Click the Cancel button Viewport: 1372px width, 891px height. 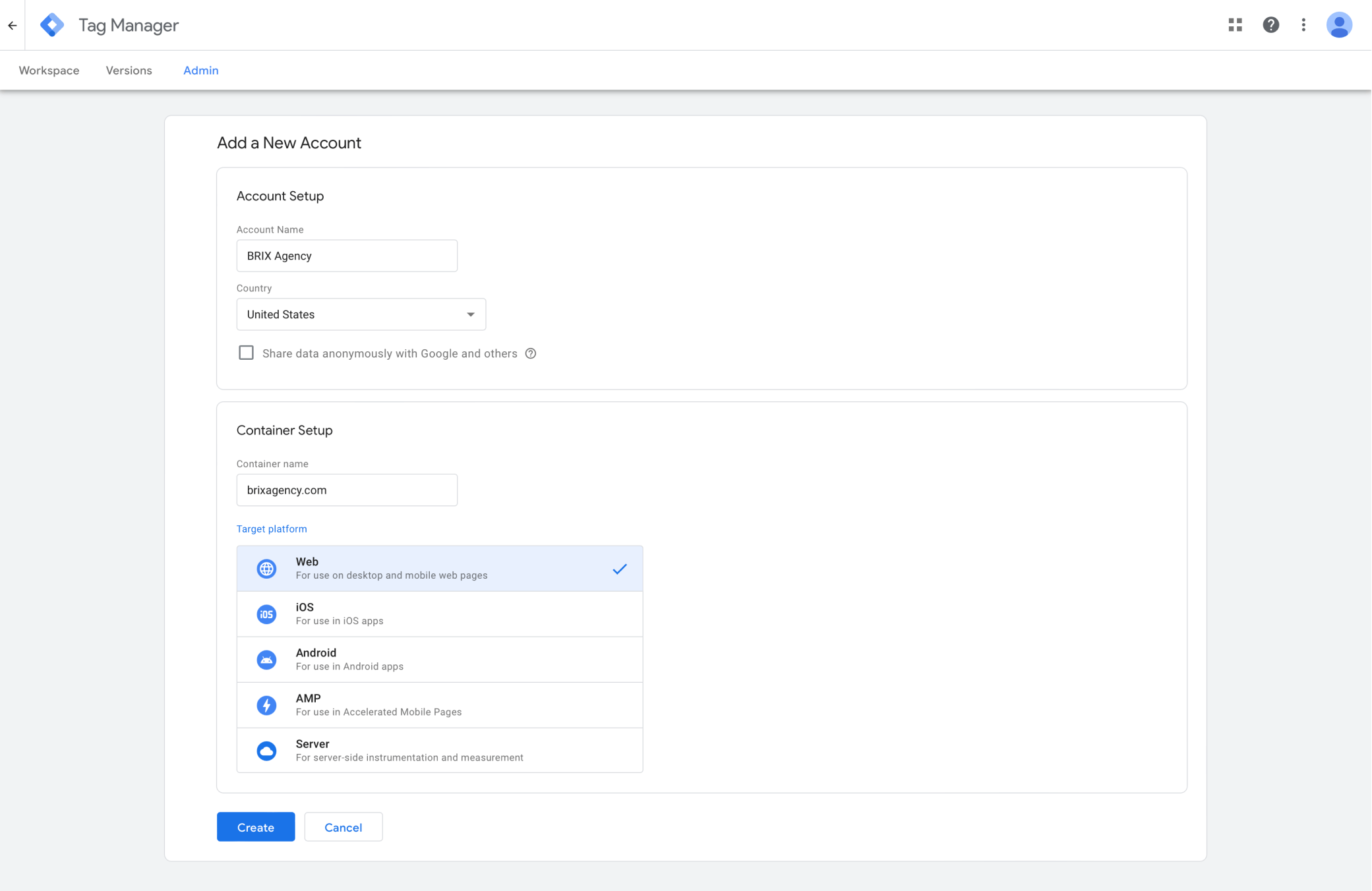point(344,827)
